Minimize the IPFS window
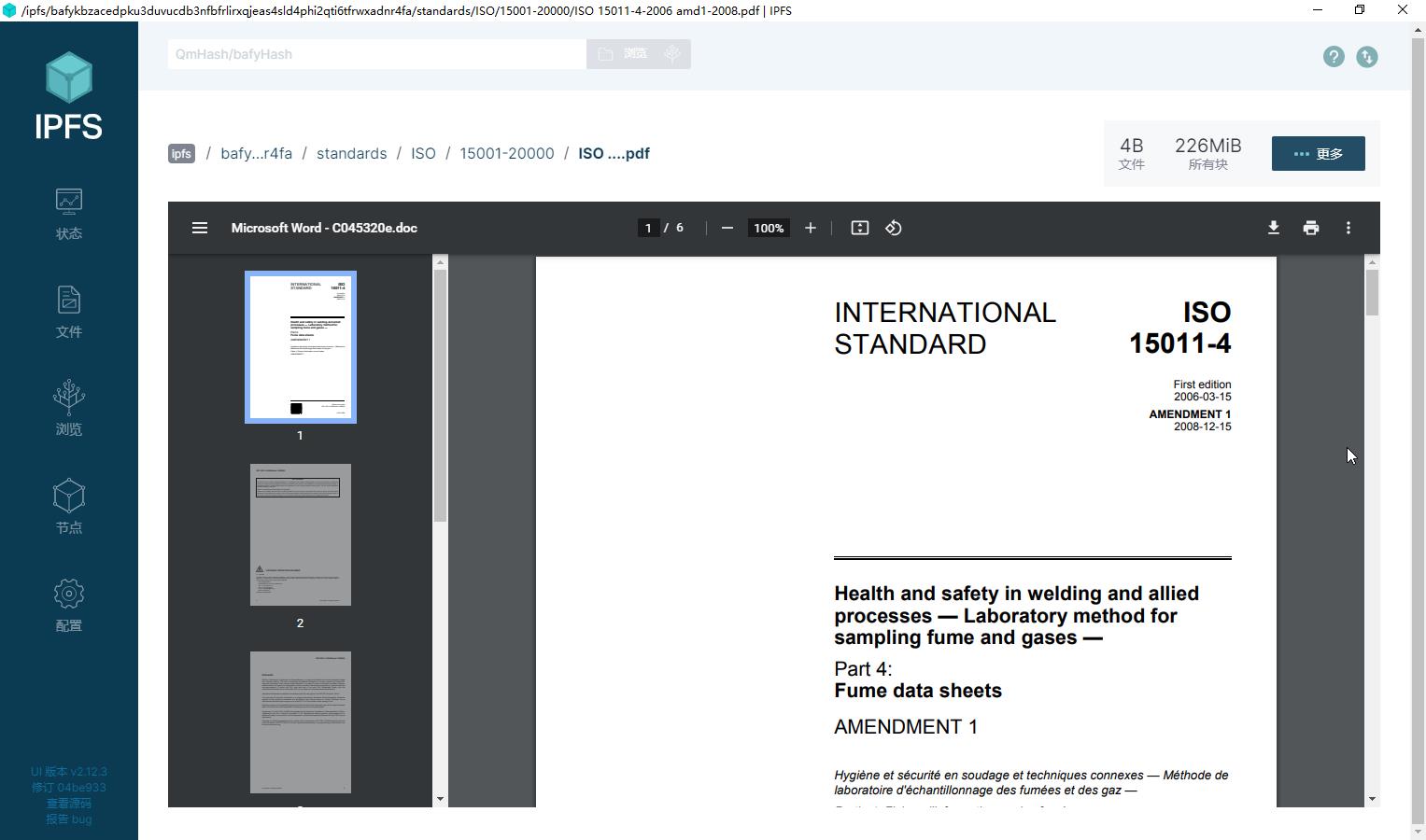1426x840 pixels. click(1318, 10)
